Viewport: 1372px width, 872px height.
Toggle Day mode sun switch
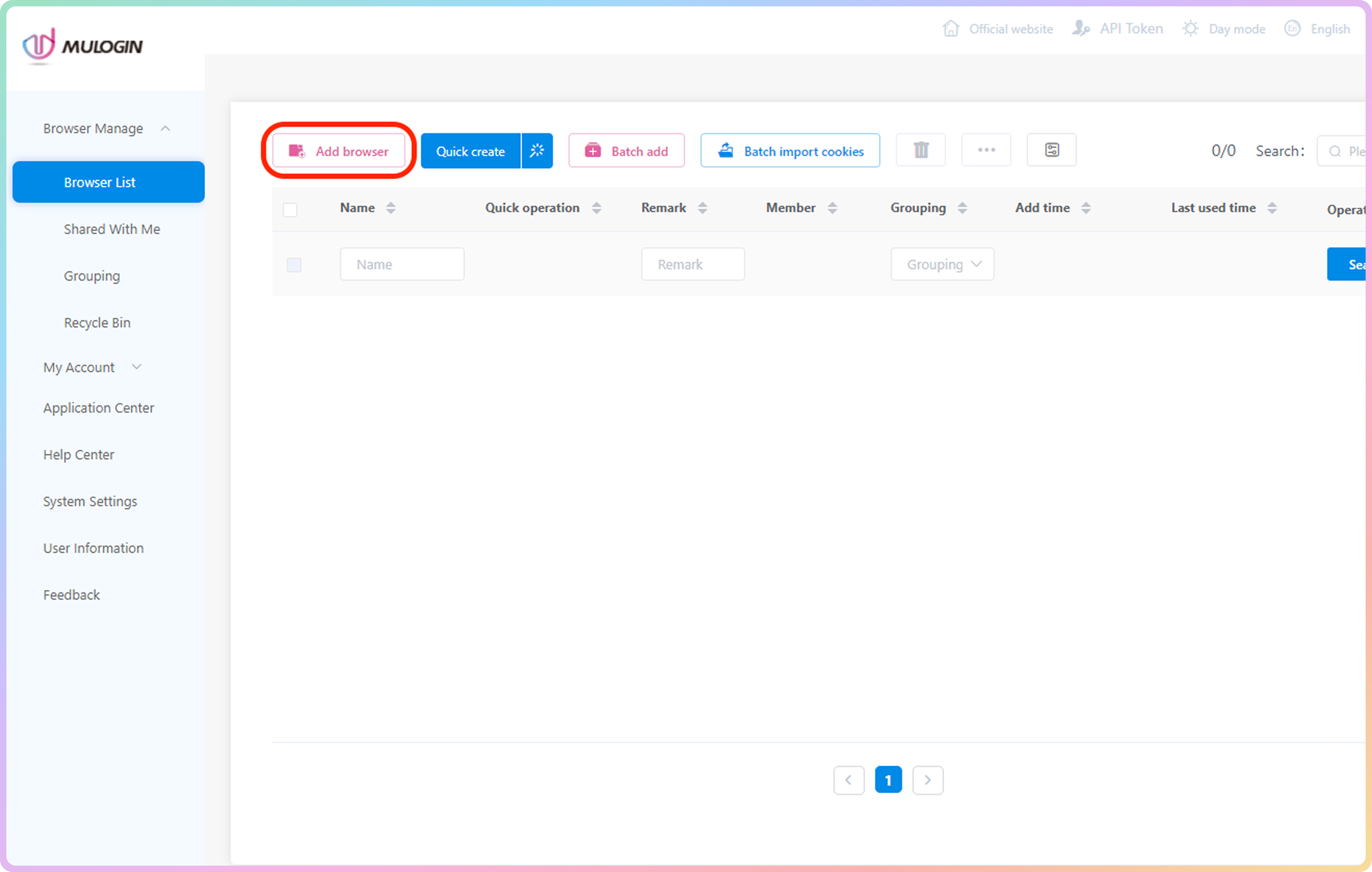pyautogui.click(x=1190, y=29)
